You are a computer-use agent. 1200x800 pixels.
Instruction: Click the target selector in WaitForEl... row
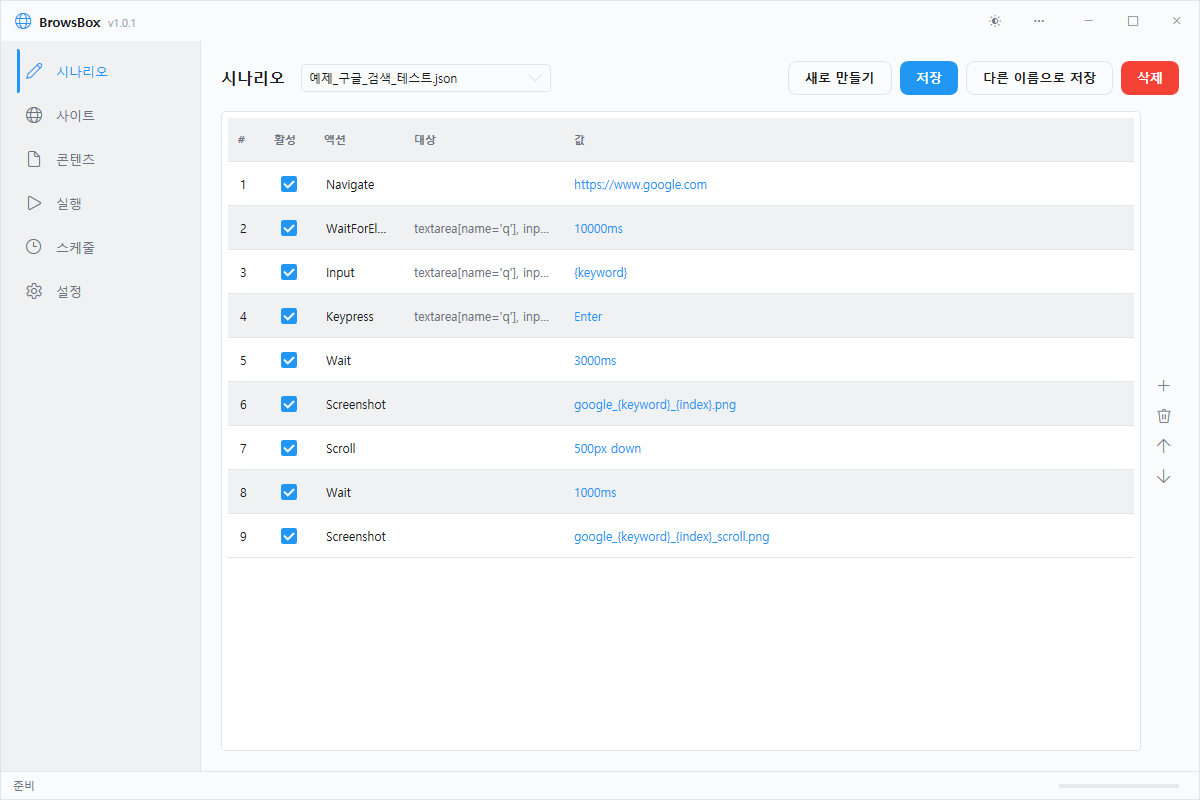(482, 228)
